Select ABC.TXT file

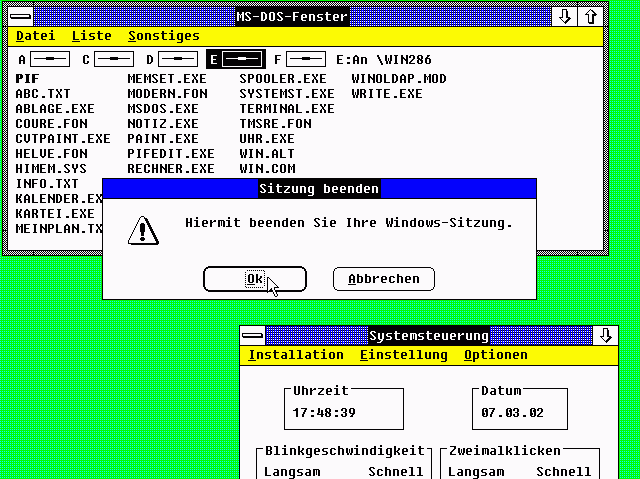coord(43,94)
